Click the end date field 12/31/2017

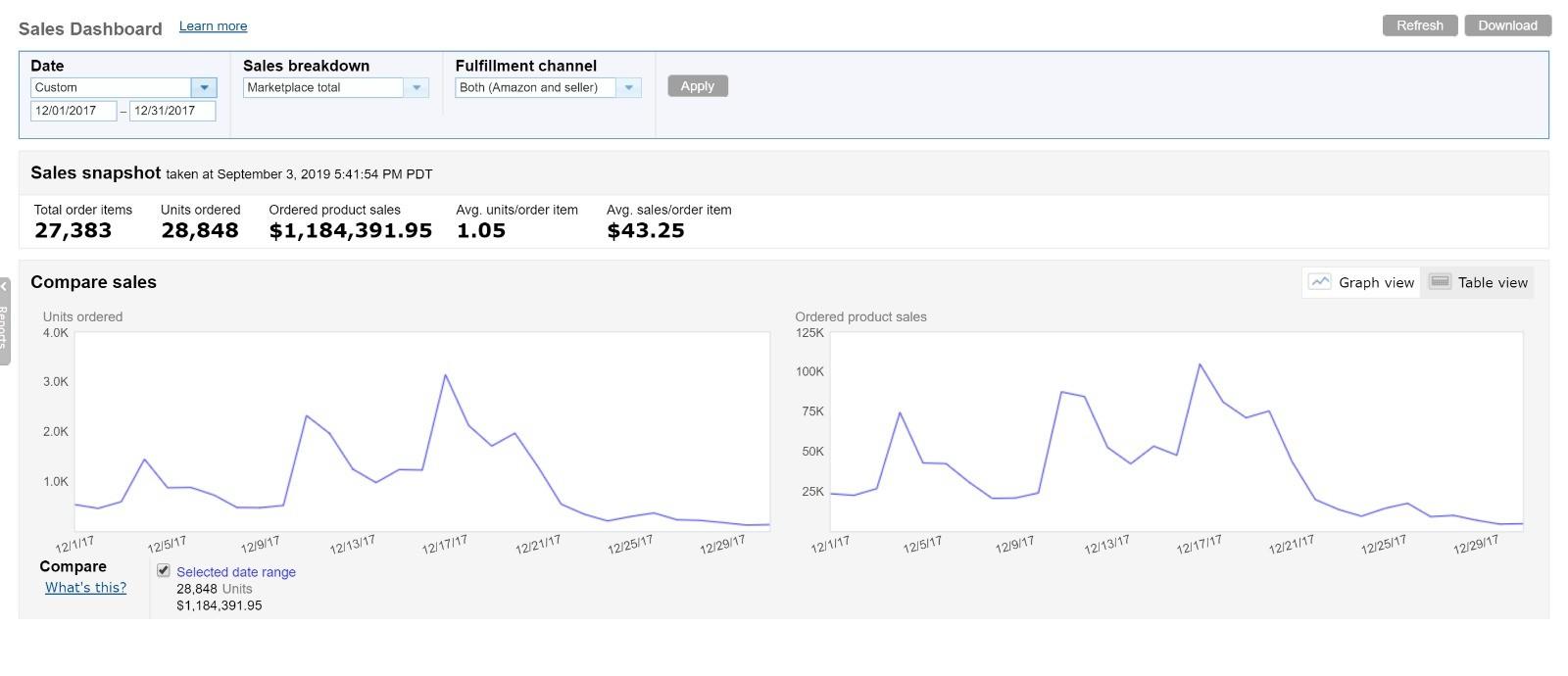click(x=172, y=111)
